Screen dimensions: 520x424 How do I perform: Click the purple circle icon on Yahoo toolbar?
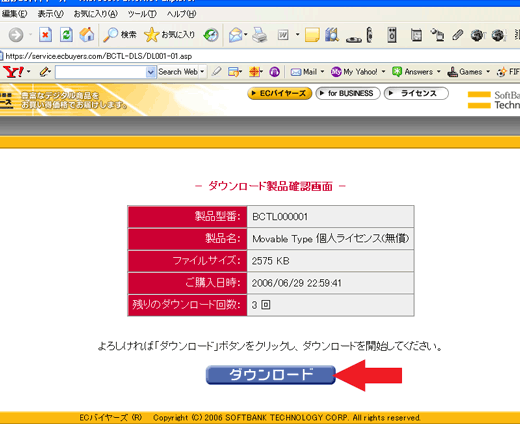[x=274, y=72]
